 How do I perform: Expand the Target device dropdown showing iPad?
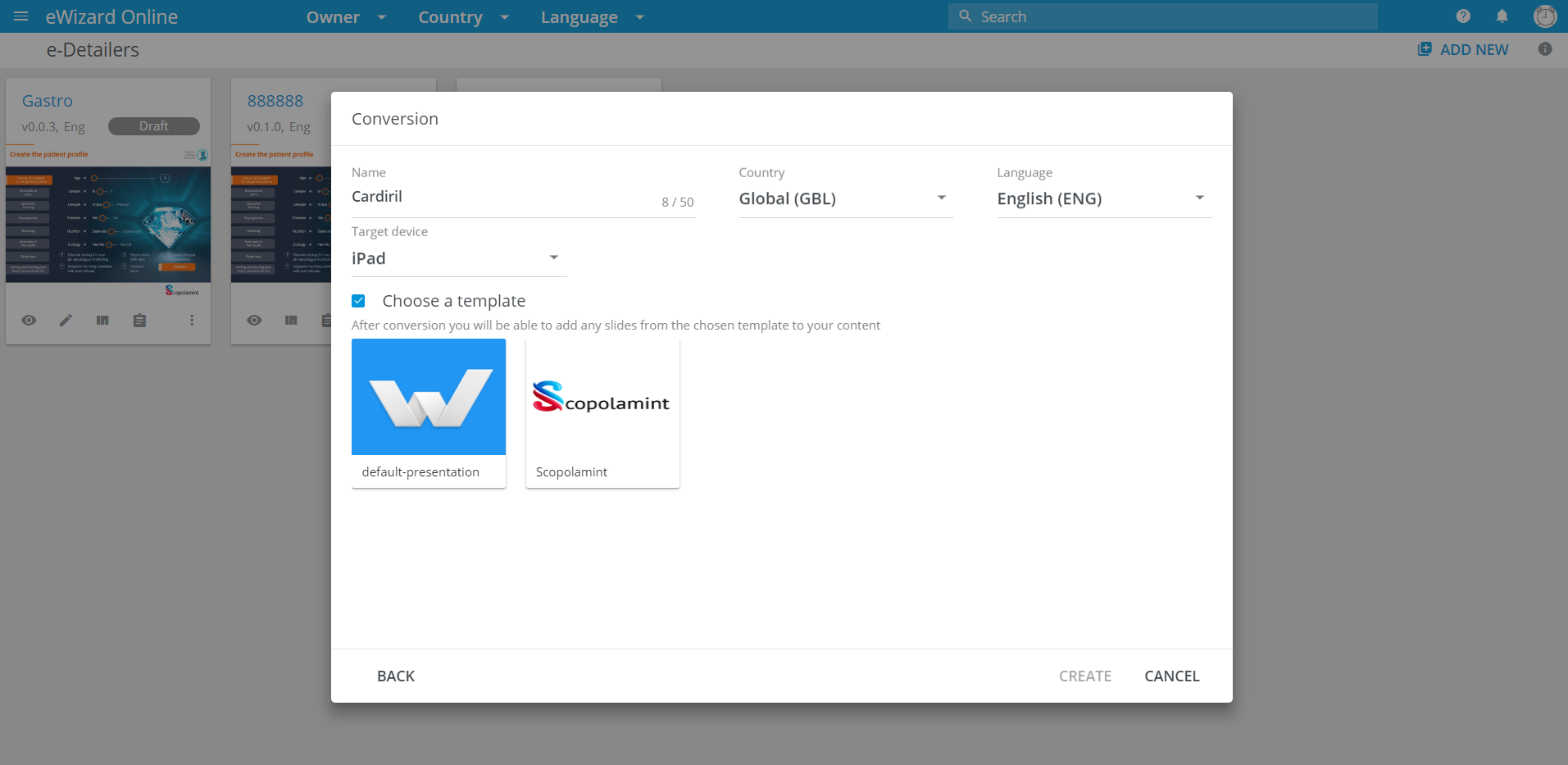point(458,258)
